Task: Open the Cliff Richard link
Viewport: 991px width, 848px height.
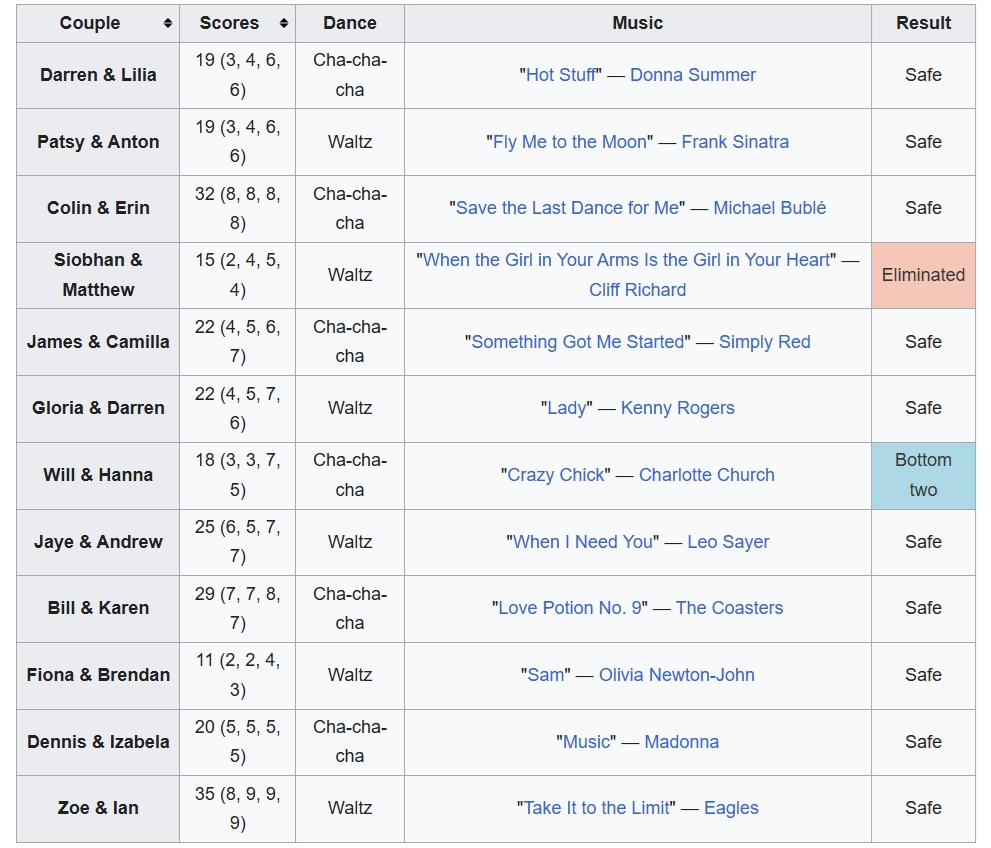Action: tap(638, 290)
